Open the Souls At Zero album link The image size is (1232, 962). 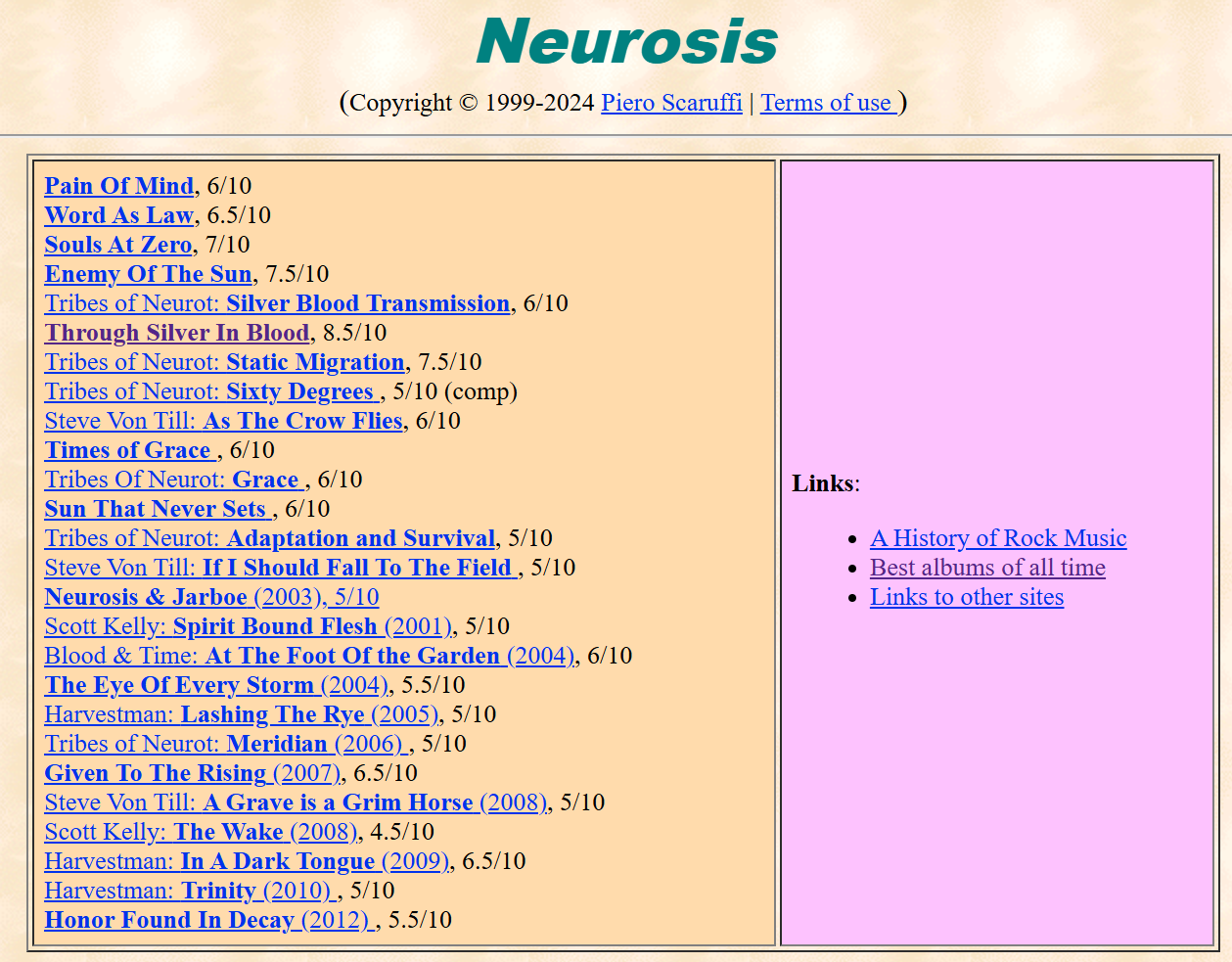click(118, 245)
